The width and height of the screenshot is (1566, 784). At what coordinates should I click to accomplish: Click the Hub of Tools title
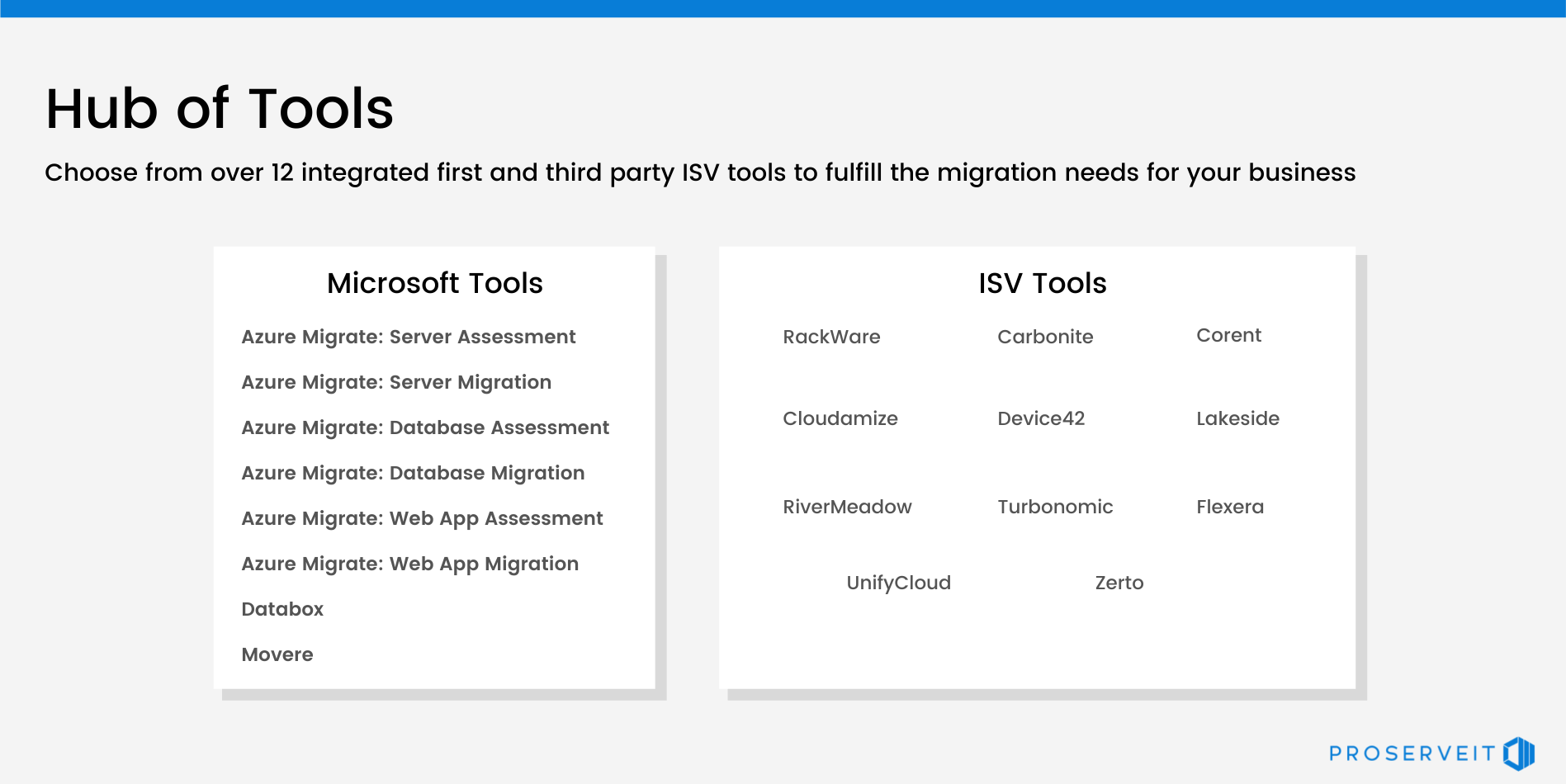[x=220, y=108]
